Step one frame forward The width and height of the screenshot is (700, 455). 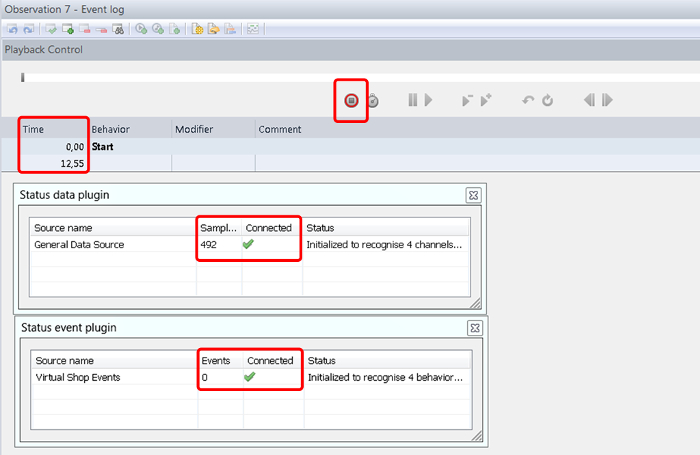pyautogui.click(x=607, y=100)
